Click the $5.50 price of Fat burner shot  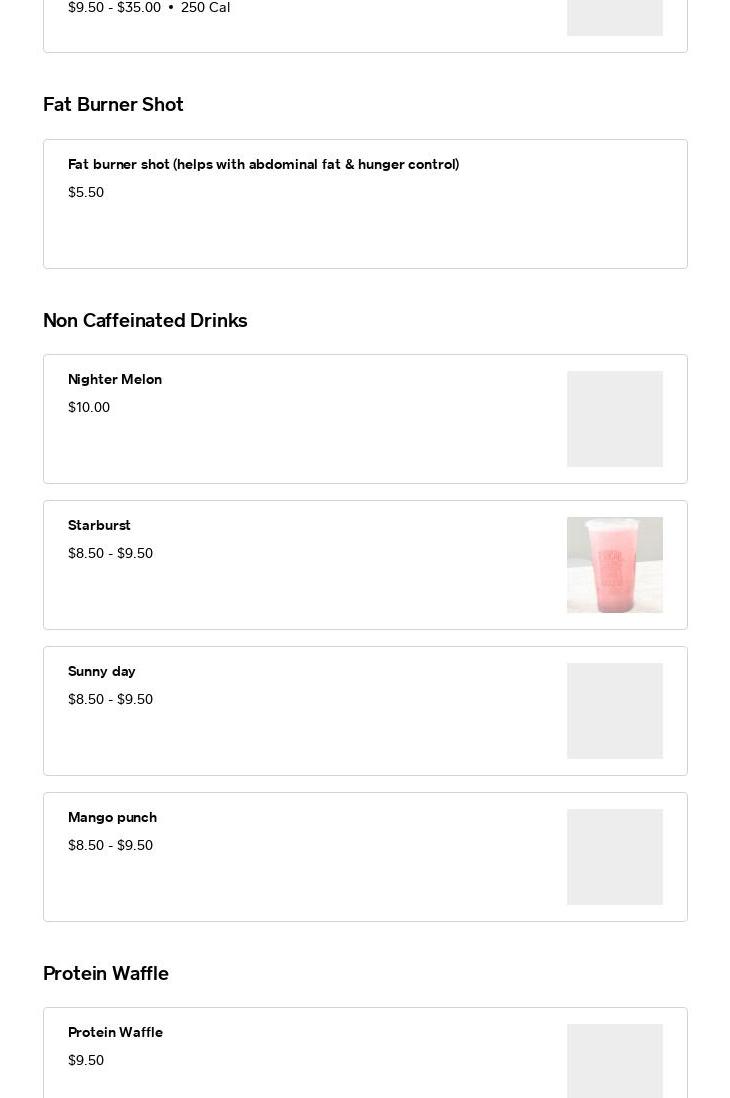(x=86, y=192)
